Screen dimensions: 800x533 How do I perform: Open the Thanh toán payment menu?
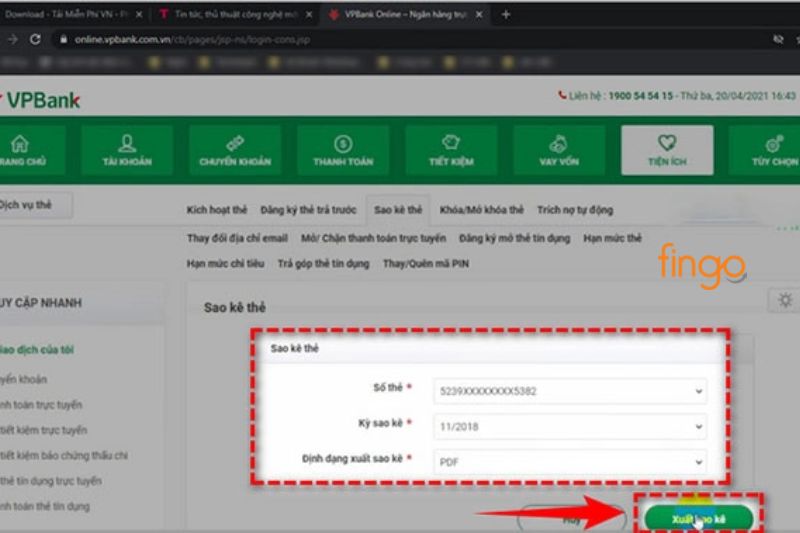(x=343, y=150)
